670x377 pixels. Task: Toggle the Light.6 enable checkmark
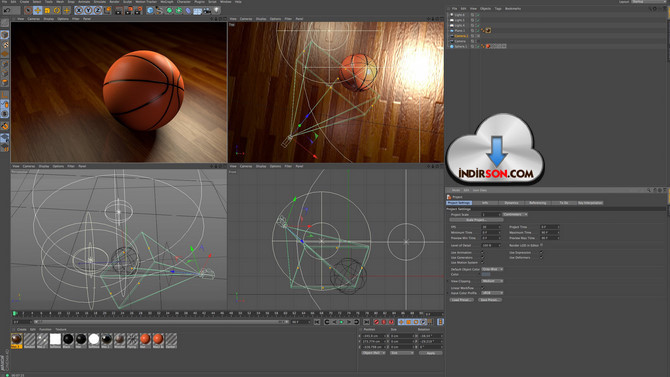tap(477, 15)
